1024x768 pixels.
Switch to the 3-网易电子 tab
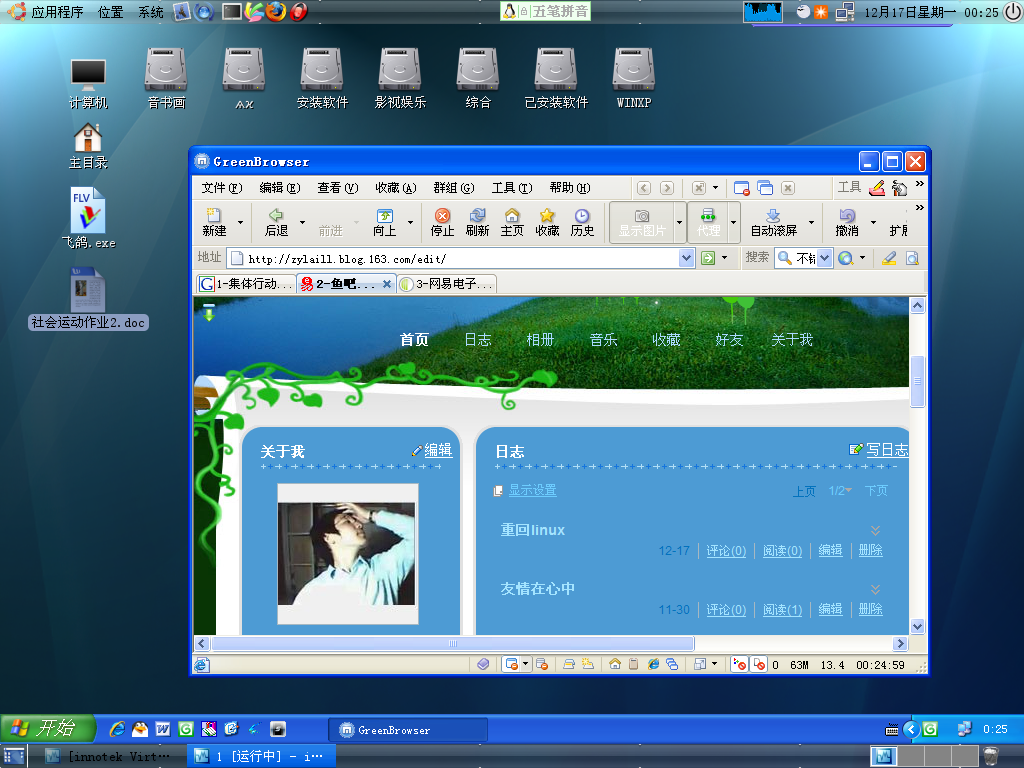[x=447, y=283]
